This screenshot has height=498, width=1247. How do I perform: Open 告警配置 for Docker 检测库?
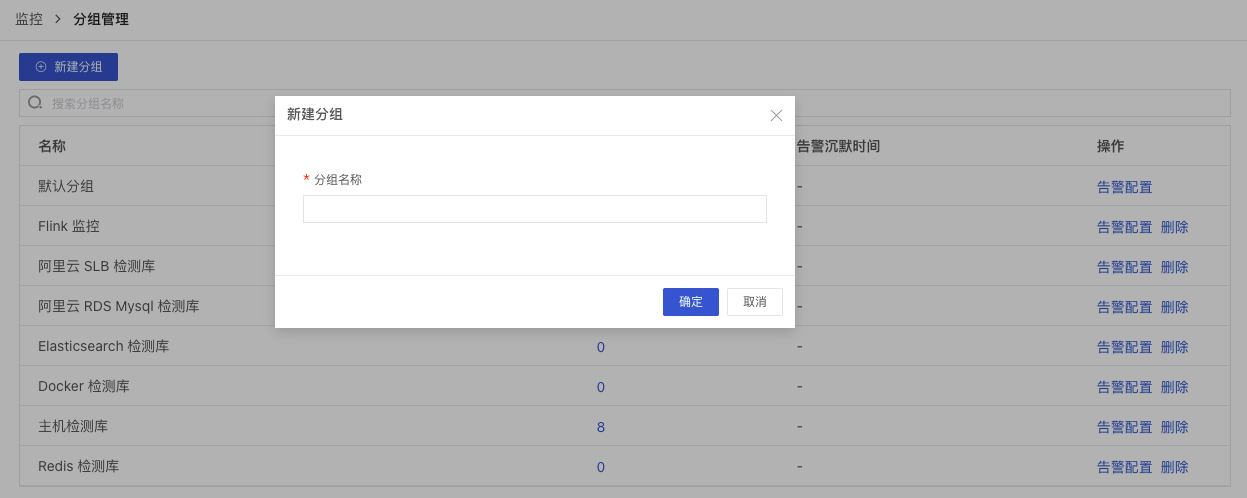(x=1124, y=387)
